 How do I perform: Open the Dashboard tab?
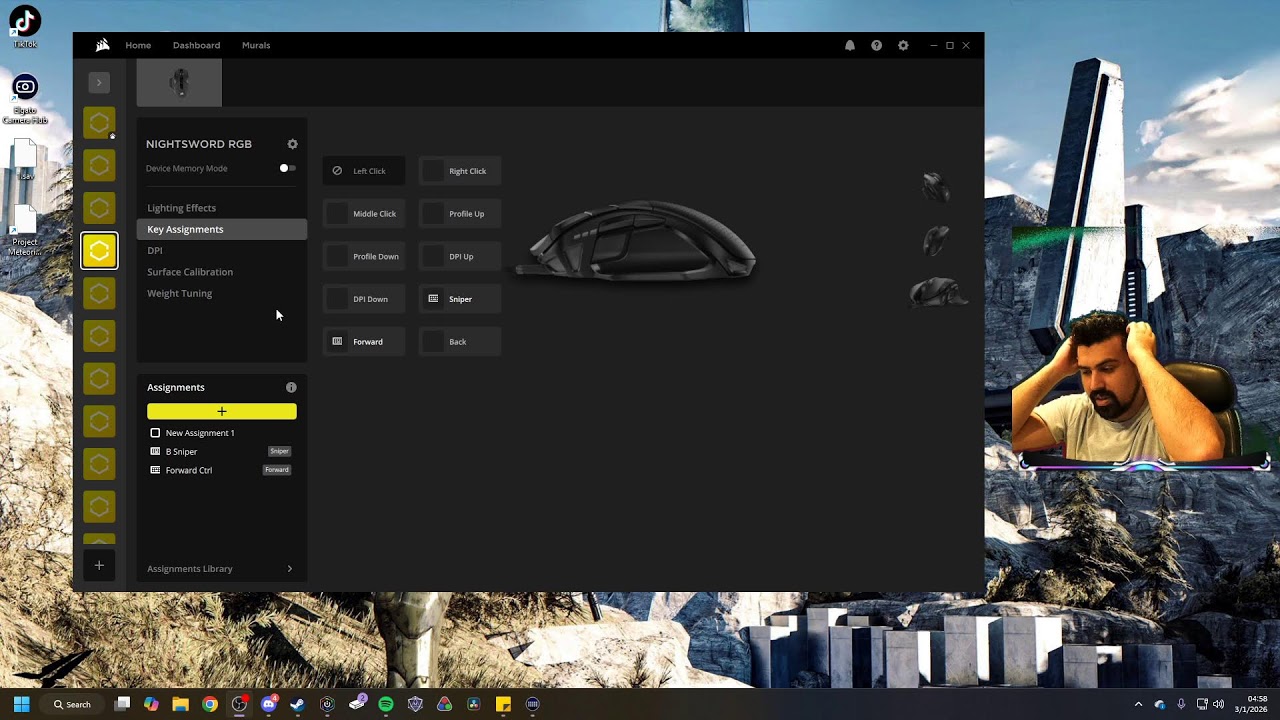point(196,45)
